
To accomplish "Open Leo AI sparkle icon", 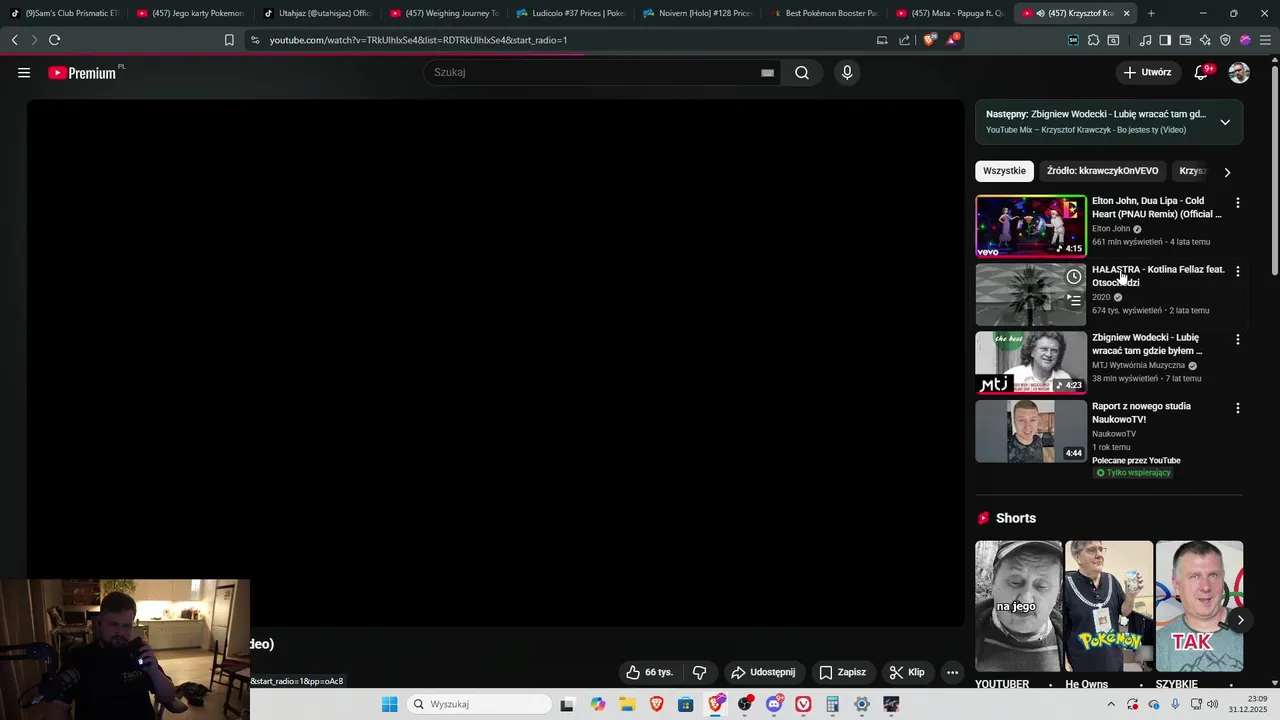I will [1205, 40].
